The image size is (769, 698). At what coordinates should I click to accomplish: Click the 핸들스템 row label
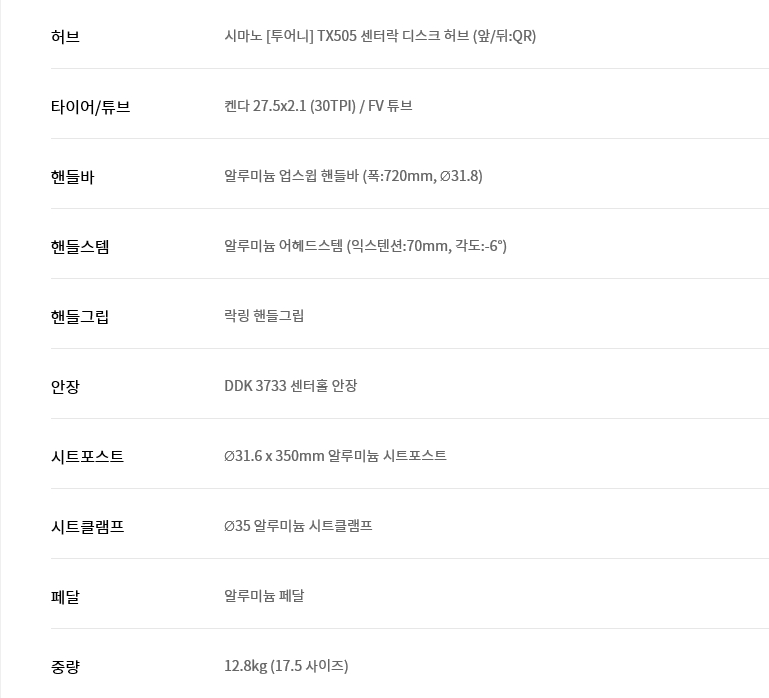(x=80, y=247)
